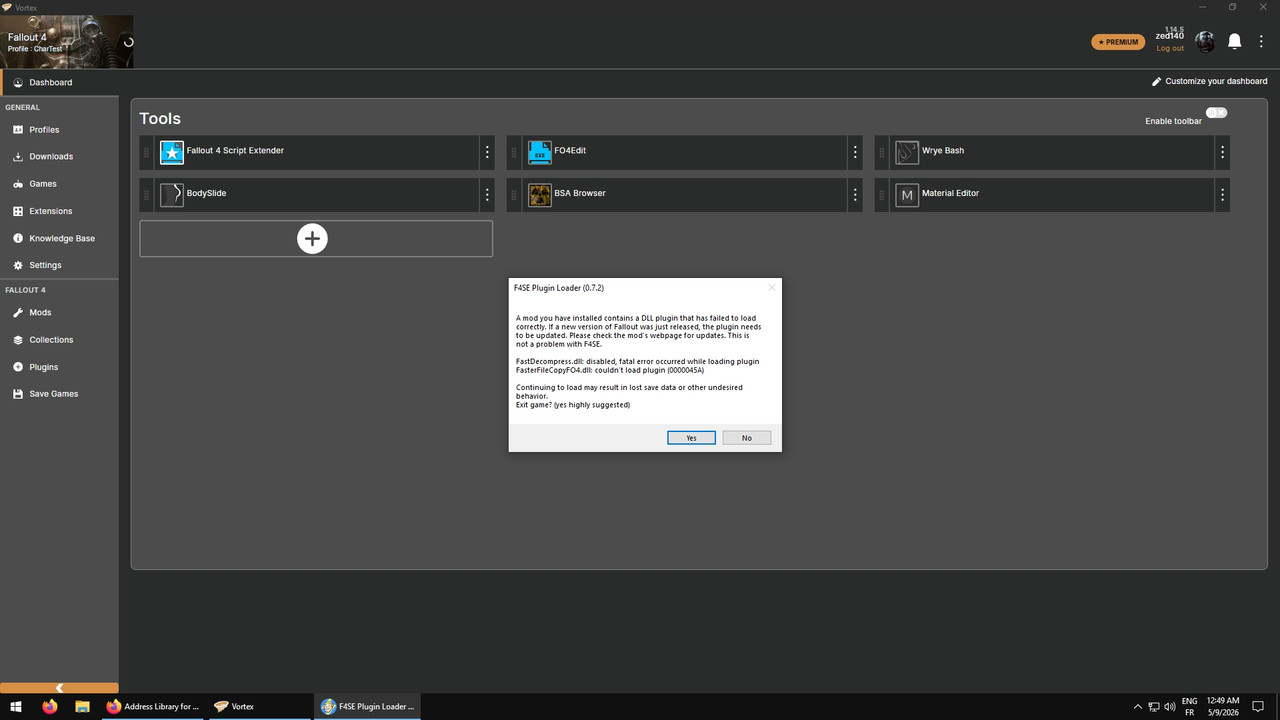Click the BSA Browser tool icon
Screen dimensions: 1280x720
[x=540, y=195]
